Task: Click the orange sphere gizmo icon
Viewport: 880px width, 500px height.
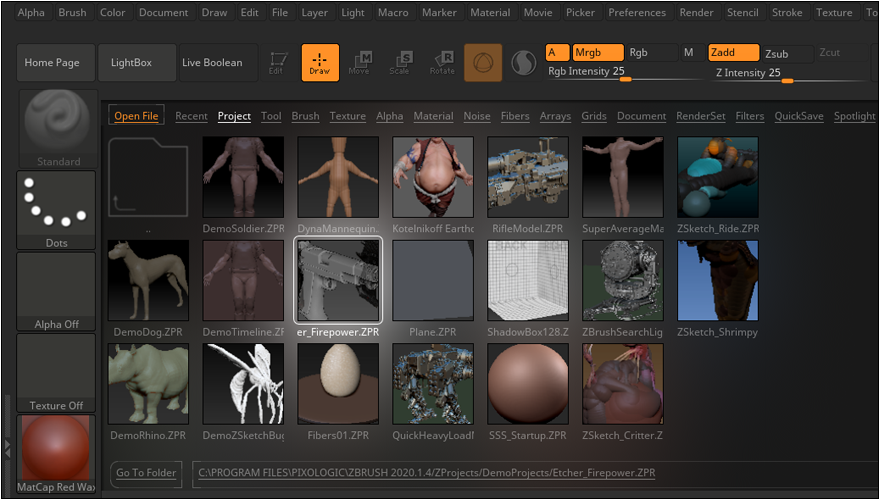Action: tap(483, 63)
